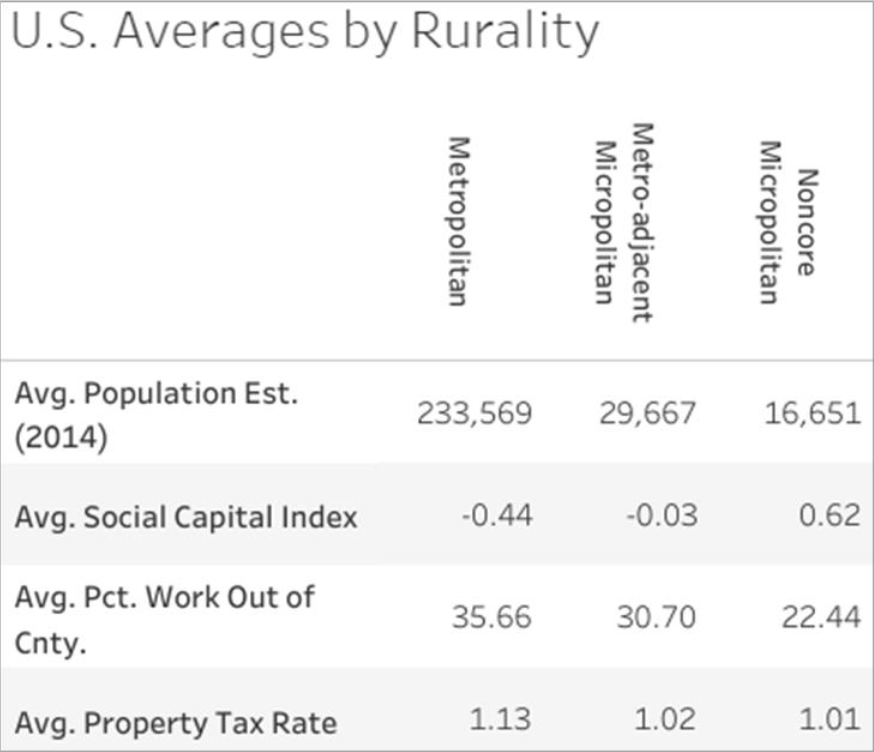Viewport: 874px width, 752px height.
Task: Select the 233,569 population cell
Action: (x=474, y=413)
